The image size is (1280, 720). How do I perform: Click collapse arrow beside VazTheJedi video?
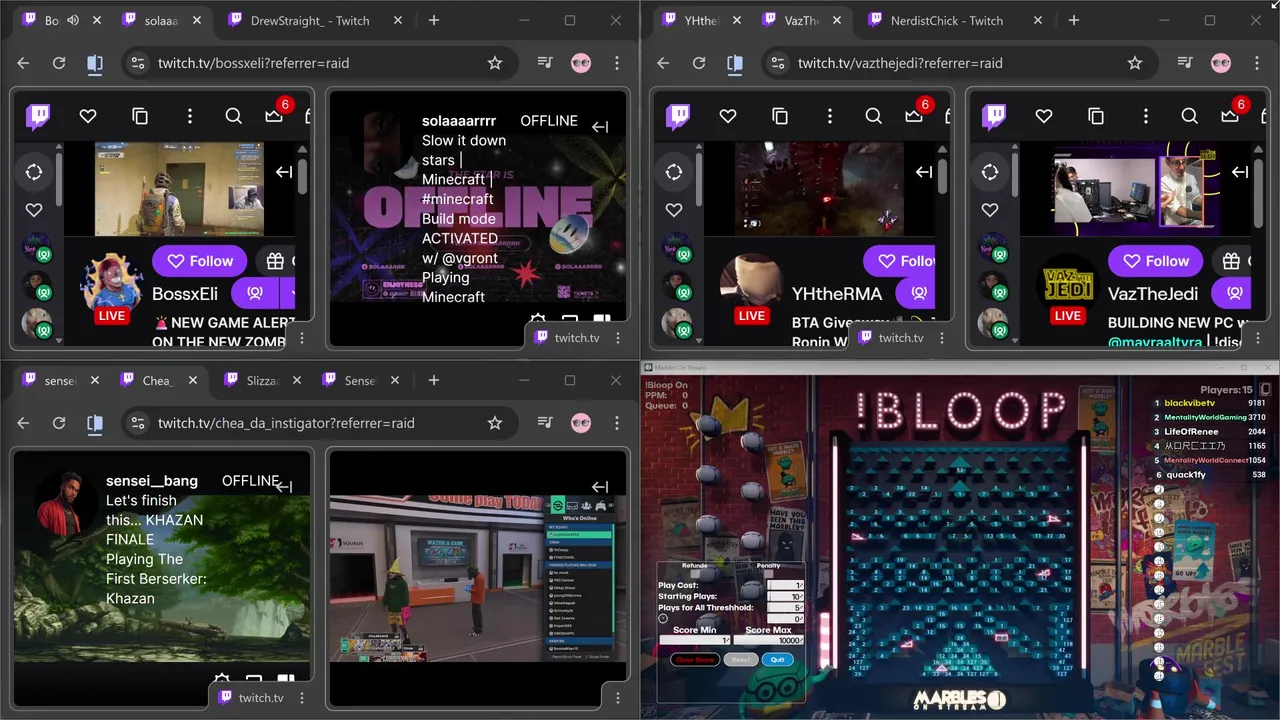pos(1240,172)
